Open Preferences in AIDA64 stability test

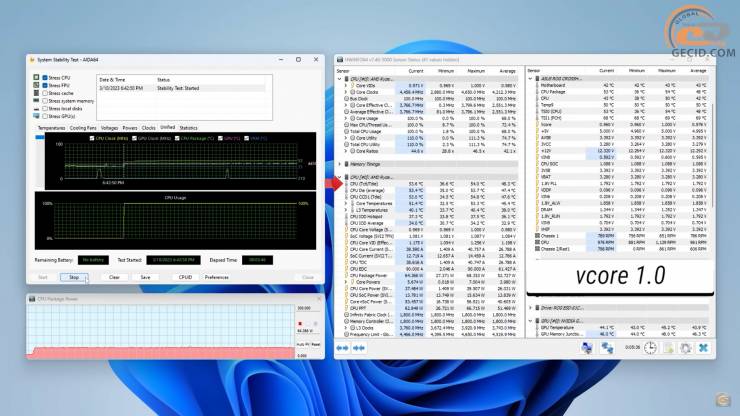coord(217,277)
